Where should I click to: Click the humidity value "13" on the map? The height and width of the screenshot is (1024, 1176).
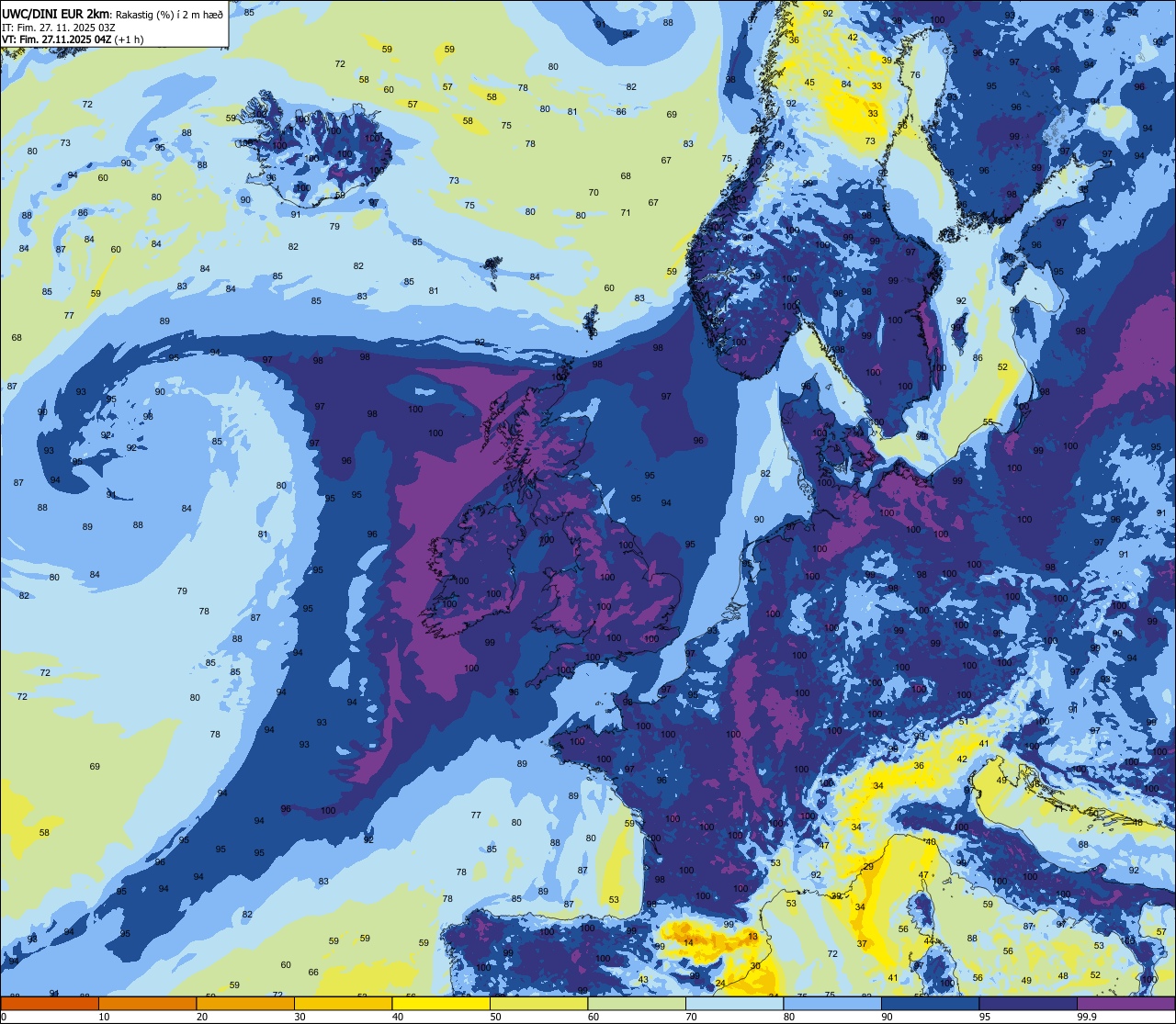point(752,937)
